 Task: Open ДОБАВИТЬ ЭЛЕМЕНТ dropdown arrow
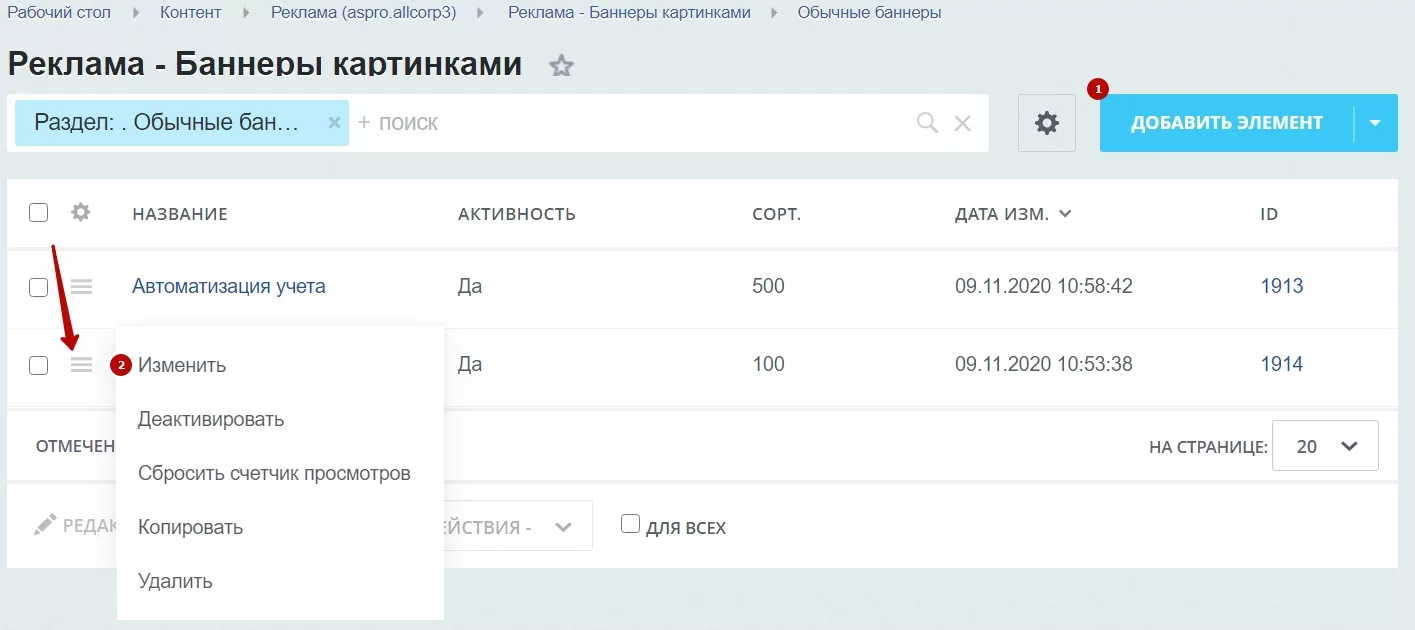[1375, 123]
